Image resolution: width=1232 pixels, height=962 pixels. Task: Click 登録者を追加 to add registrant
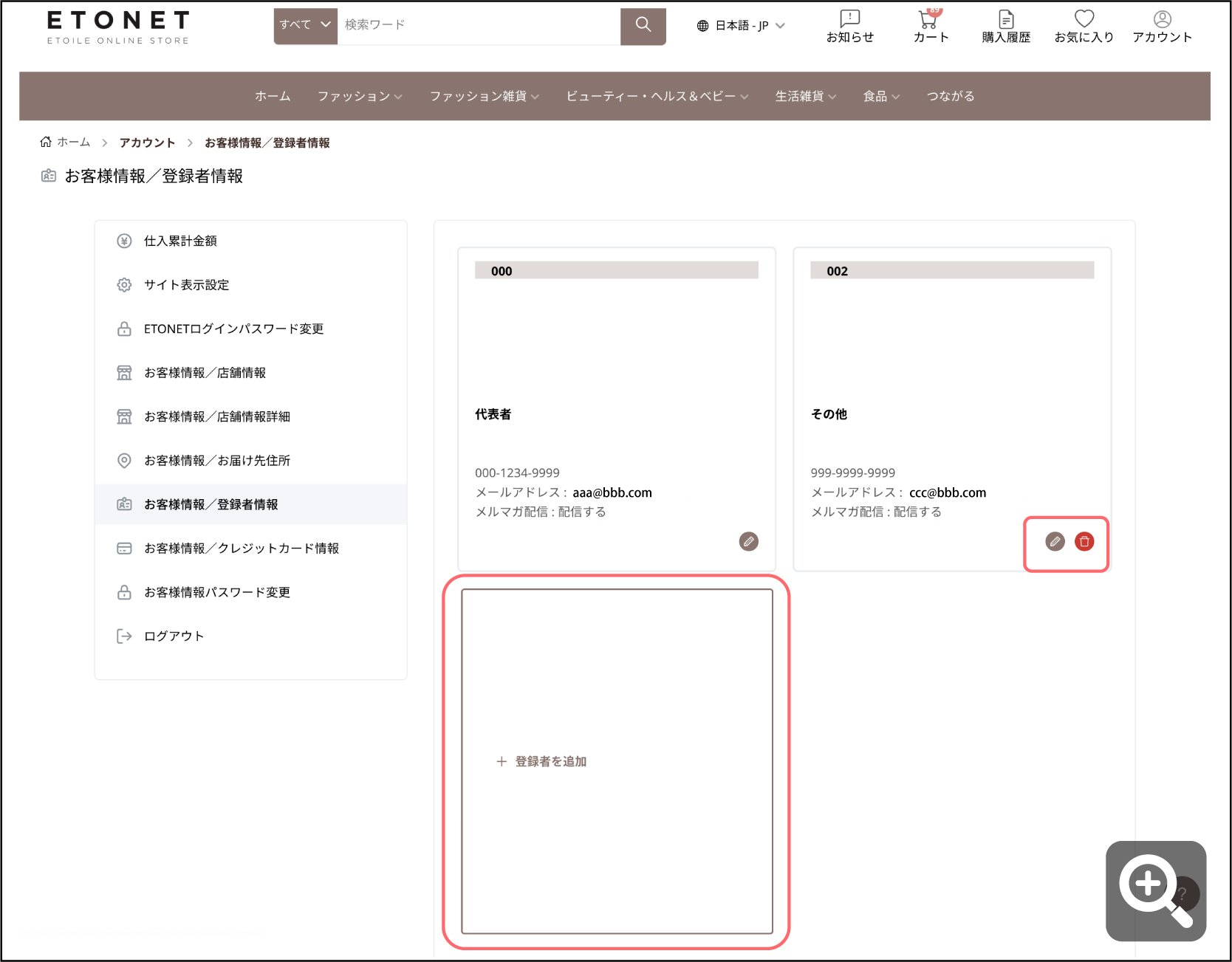coord(617,761)
